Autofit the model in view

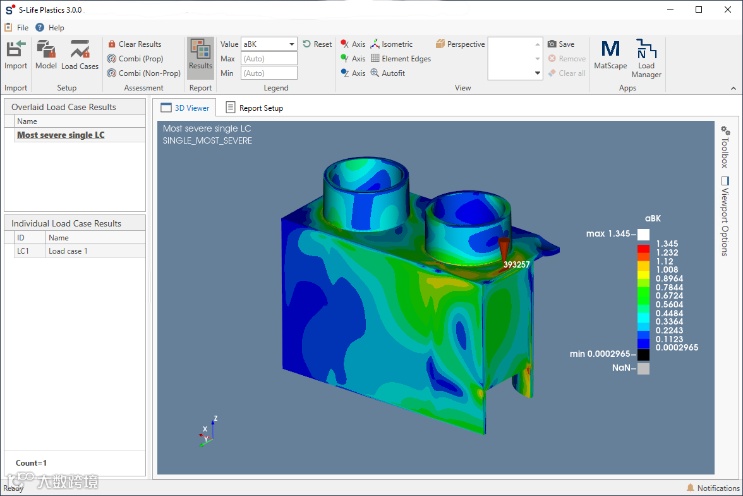pyautogui.click(x=388, y=73)
